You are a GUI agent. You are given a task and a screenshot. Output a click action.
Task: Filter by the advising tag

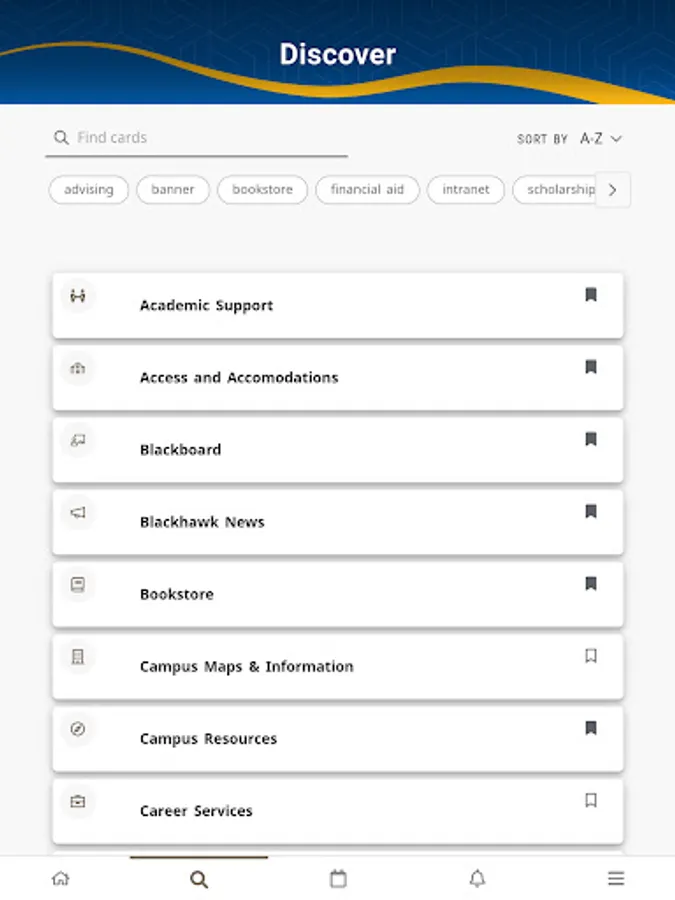89,189
